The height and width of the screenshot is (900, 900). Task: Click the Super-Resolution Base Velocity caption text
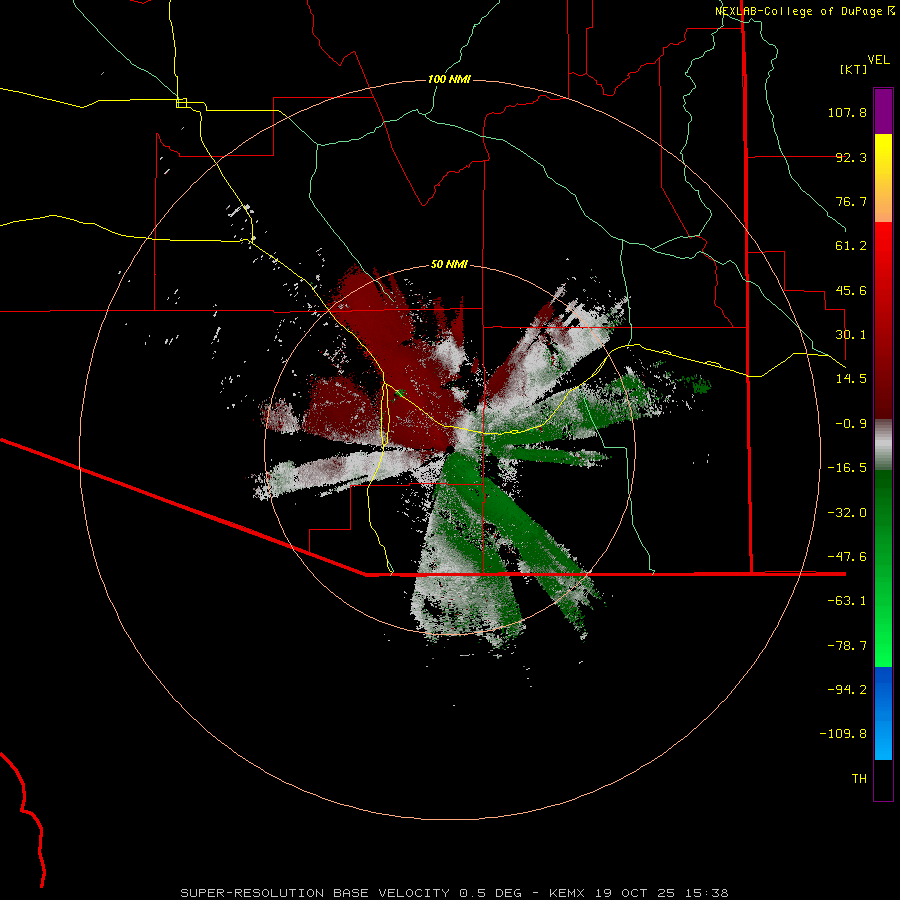click(455, 893)
